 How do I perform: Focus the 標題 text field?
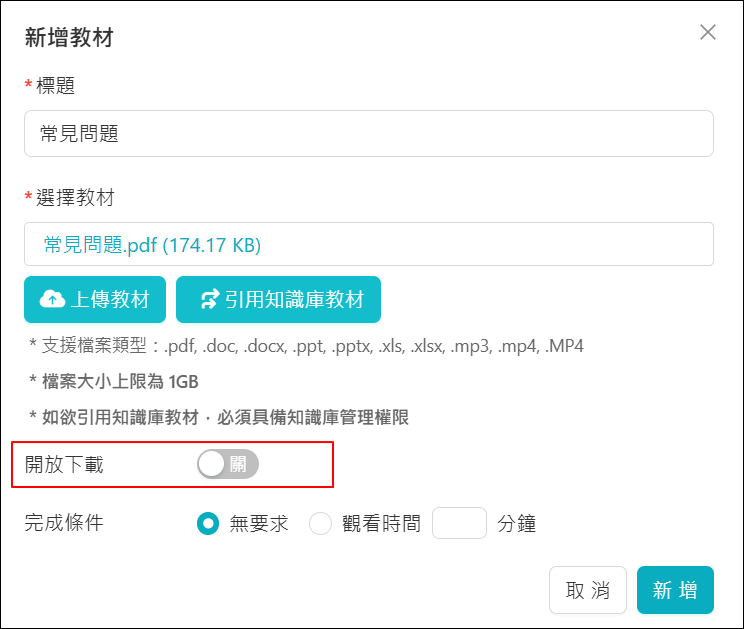pyautogui.click(x=368, y=134)
